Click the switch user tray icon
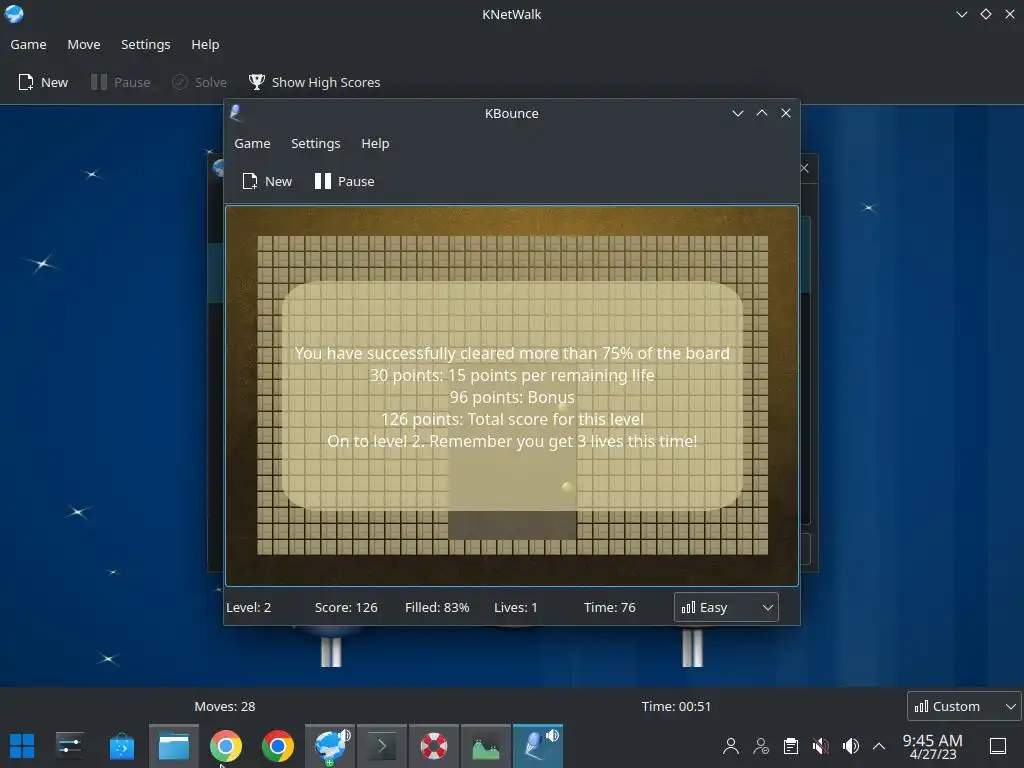Screen dimensions: 1024x768 tap(761, 746)
